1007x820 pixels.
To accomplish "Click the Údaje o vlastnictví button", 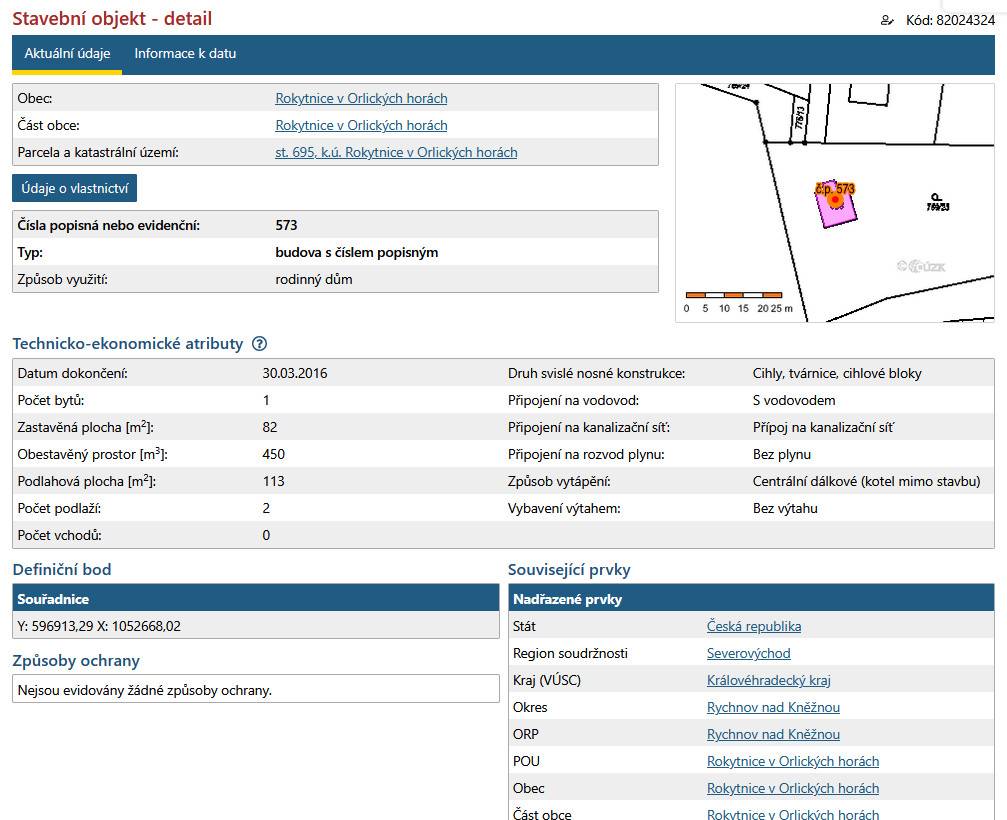I will coord(74,188).
